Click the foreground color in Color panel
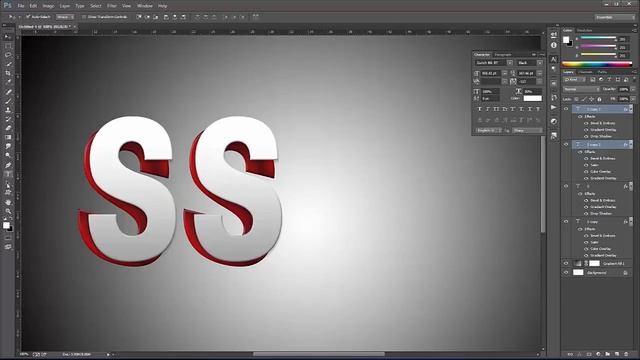Viewport: 640px width, 360px height. pyautogui.click(x=566, y=40)
